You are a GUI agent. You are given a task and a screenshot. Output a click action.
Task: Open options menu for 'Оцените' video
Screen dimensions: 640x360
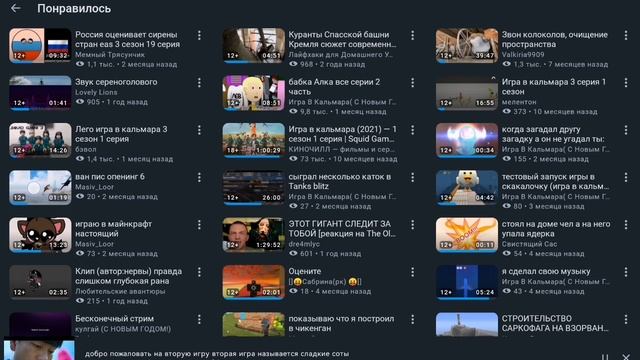tap(413, 272)
